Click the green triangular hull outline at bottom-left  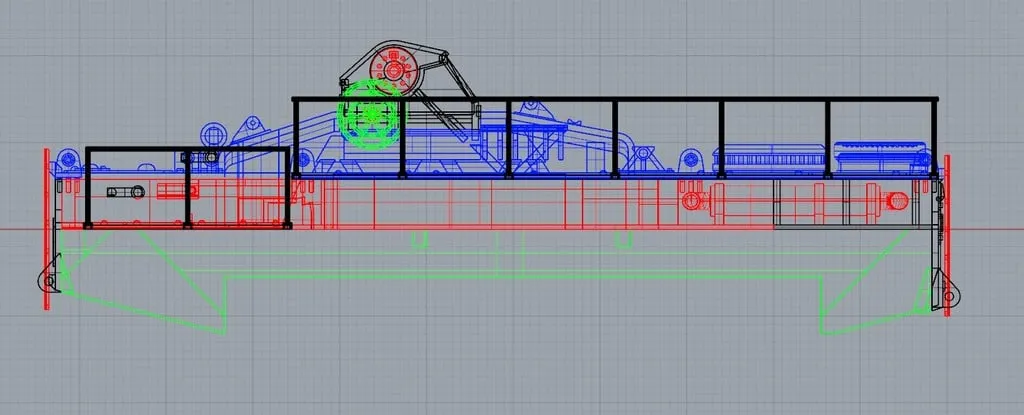(150, 300)
